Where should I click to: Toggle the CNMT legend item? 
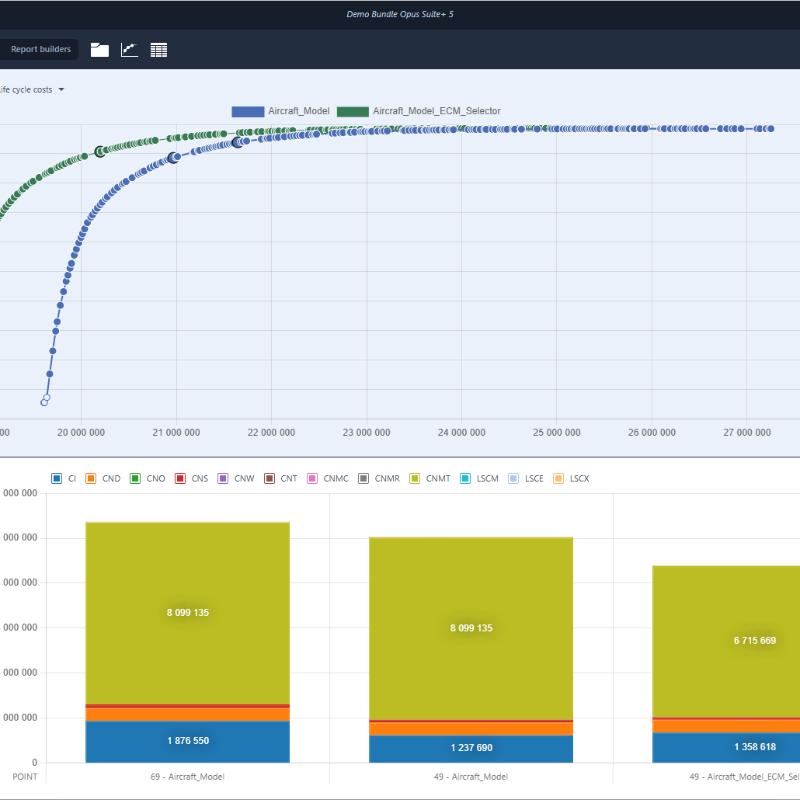click(430, 479)
